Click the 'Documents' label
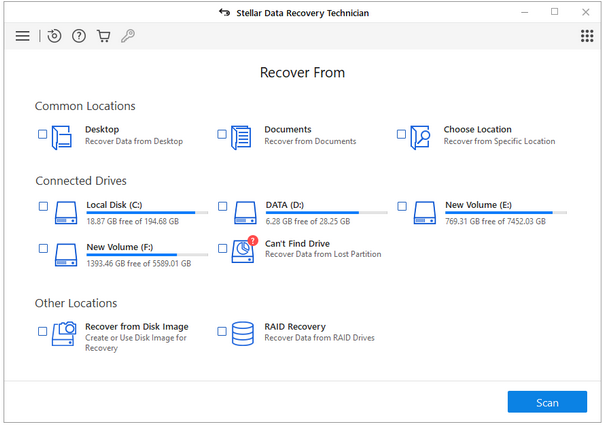The width and height of the screenshot is (602, 425). click(288, 129)
